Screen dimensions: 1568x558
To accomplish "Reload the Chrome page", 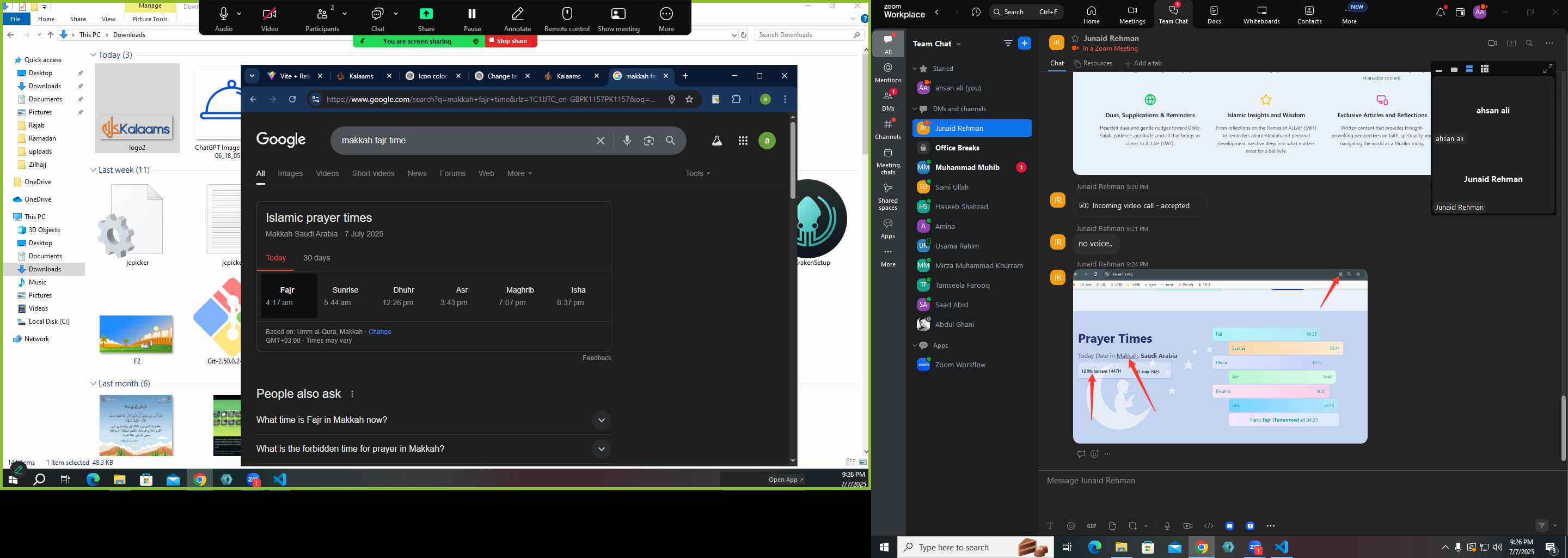I will click(292, 99).
